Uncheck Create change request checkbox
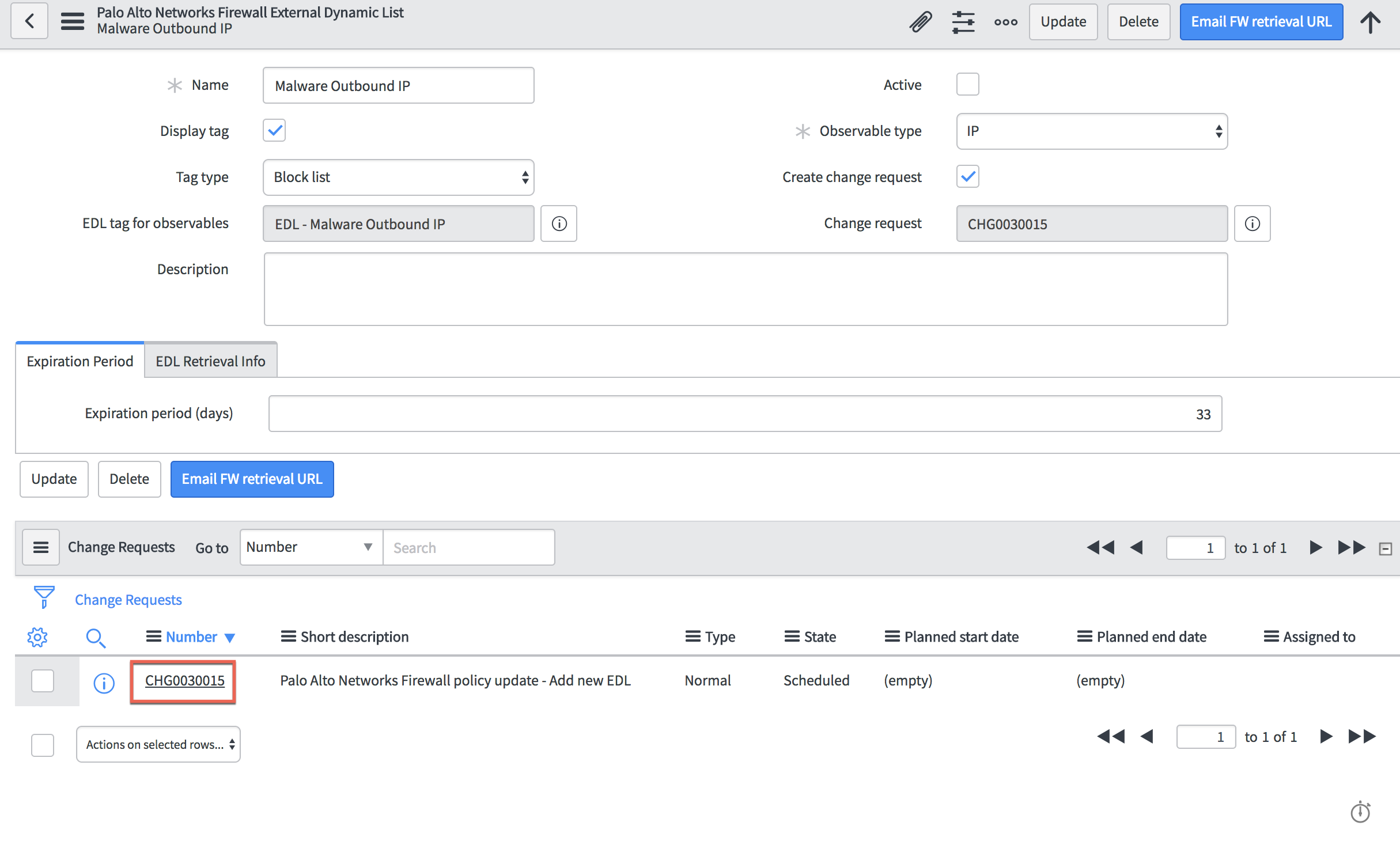Image resolution: width=1400 pixels, height=841 pixels. [968, 176]
